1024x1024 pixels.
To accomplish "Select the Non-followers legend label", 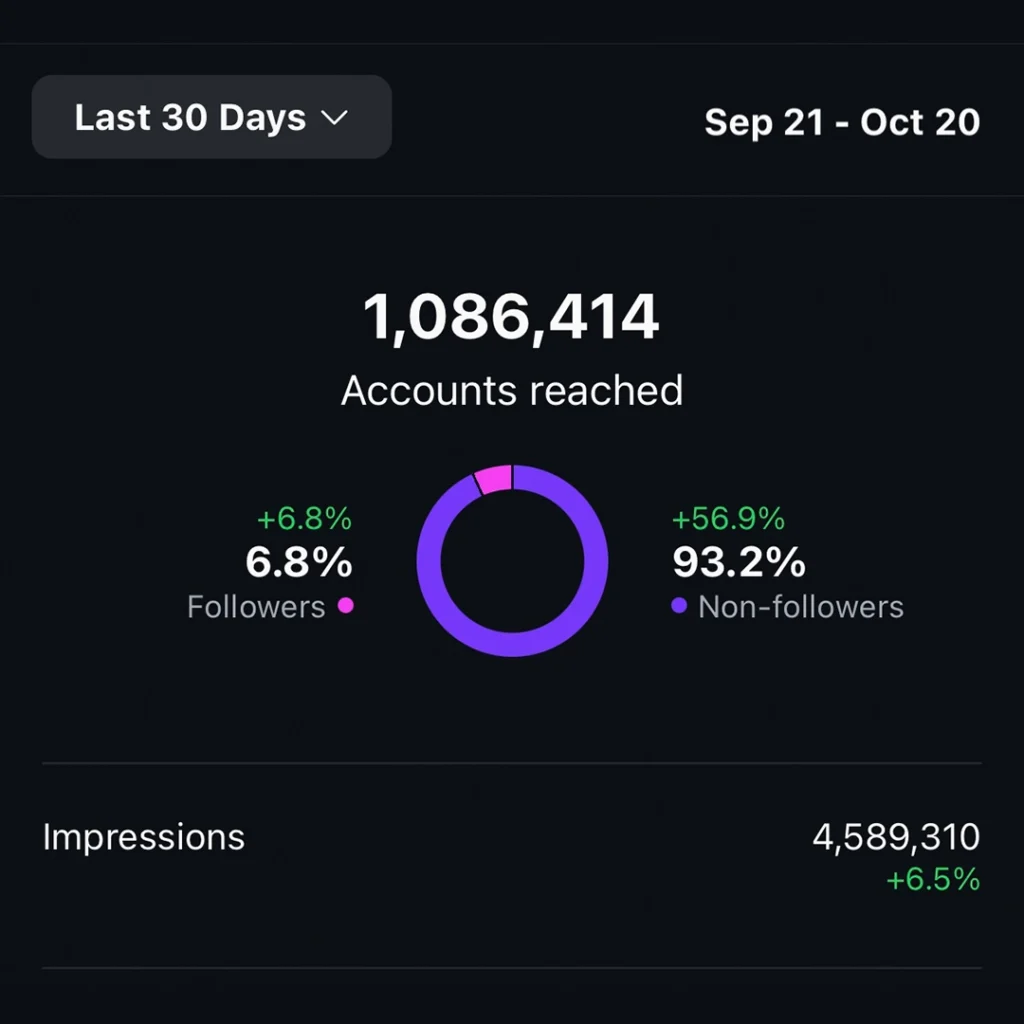I will tap(800, 606).
